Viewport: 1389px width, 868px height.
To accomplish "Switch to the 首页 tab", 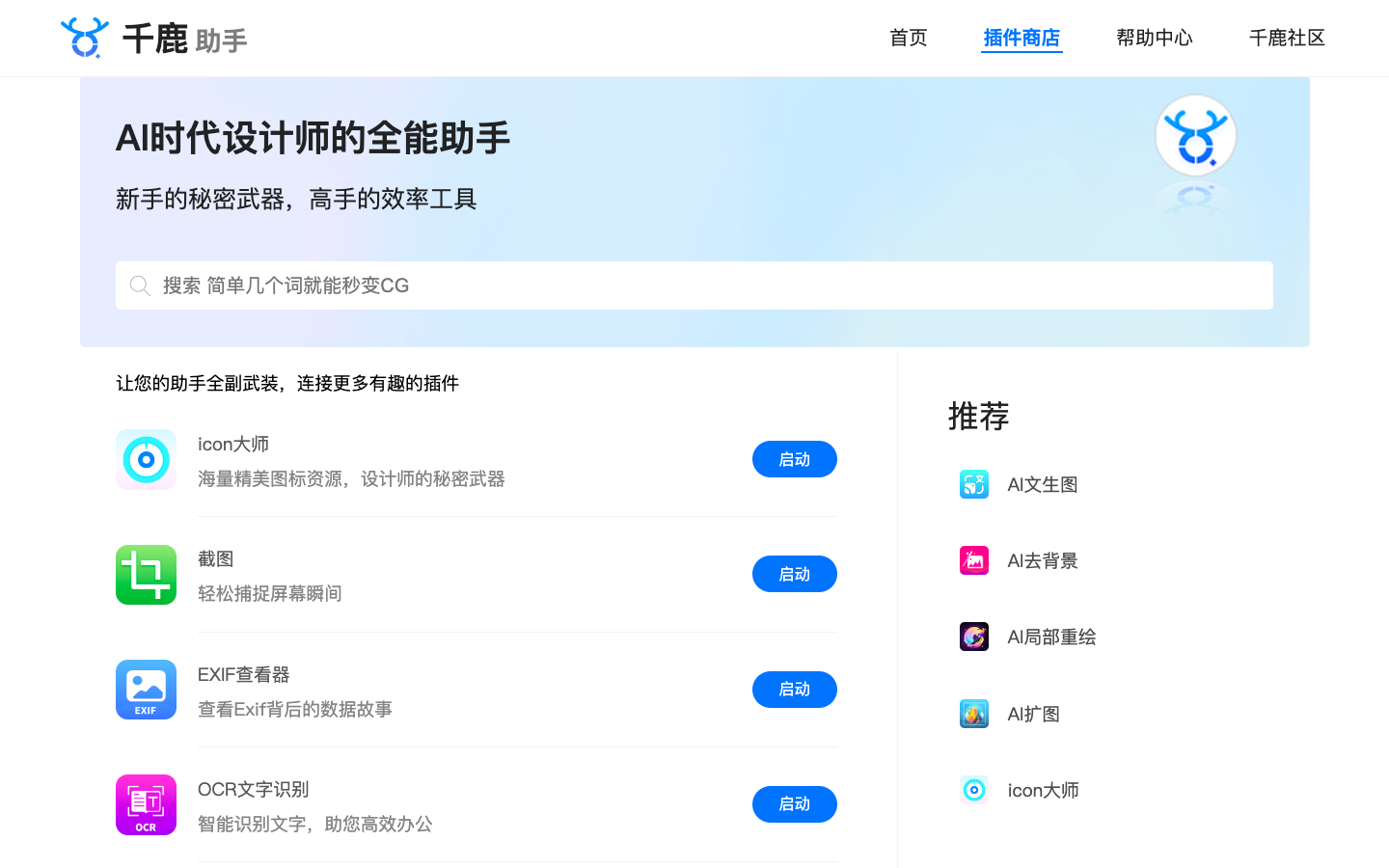I will pos(908,38).
